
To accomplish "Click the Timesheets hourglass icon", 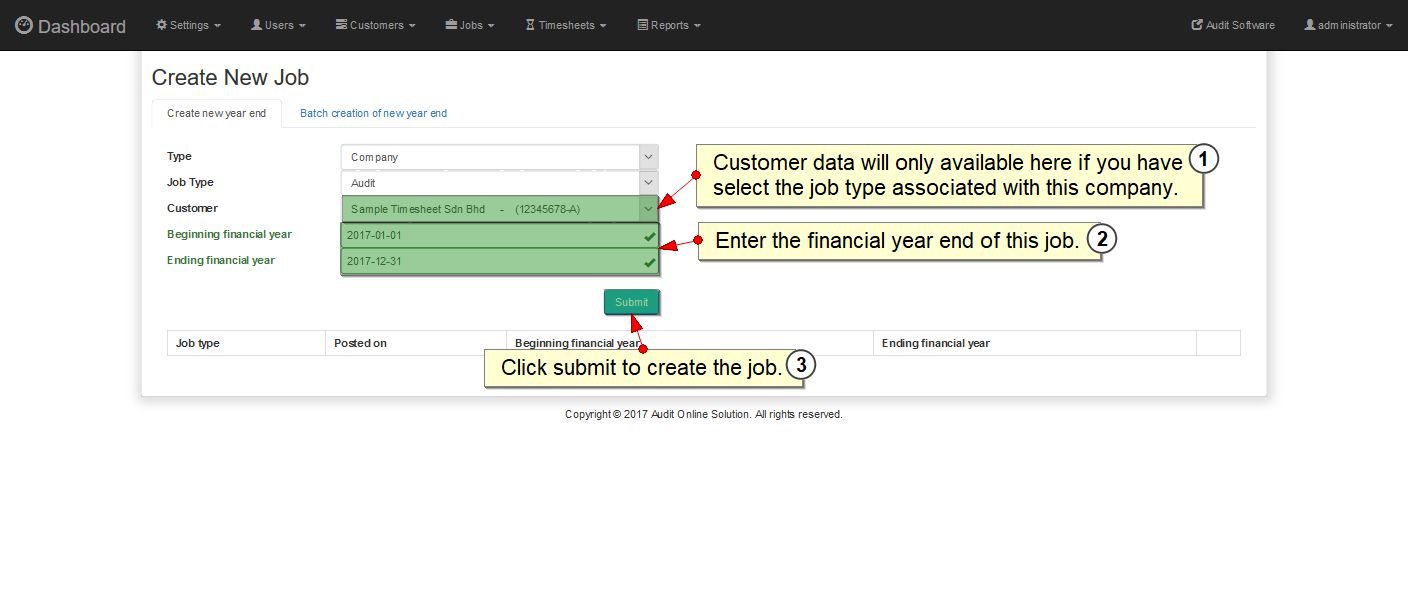I will 530,25.
